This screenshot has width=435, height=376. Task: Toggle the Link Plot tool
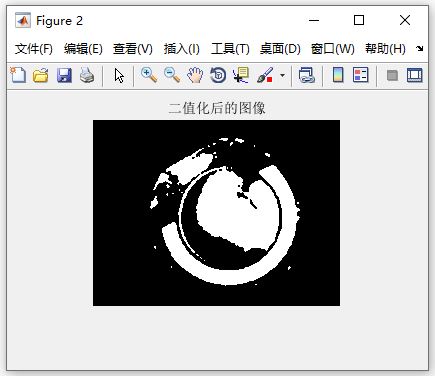click(x=307, y=75)
